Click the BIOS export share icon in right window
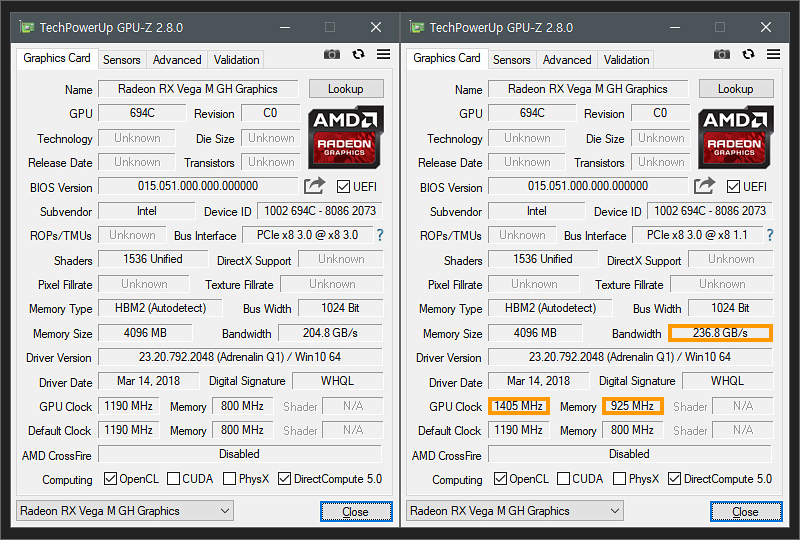Screen dimensions: 800x540 [x=704, y=186]
